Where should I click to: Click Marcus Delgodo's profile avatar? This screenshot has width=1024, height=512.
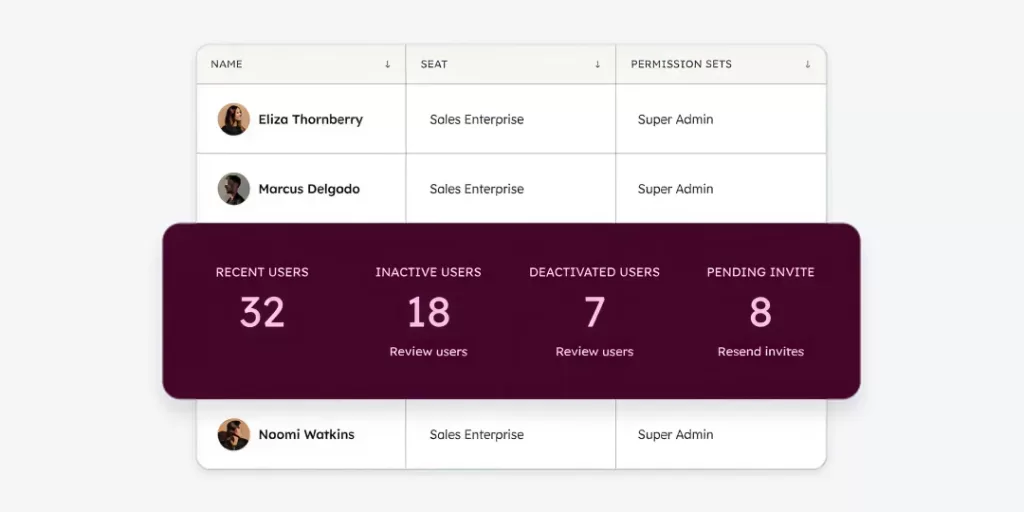233,189
